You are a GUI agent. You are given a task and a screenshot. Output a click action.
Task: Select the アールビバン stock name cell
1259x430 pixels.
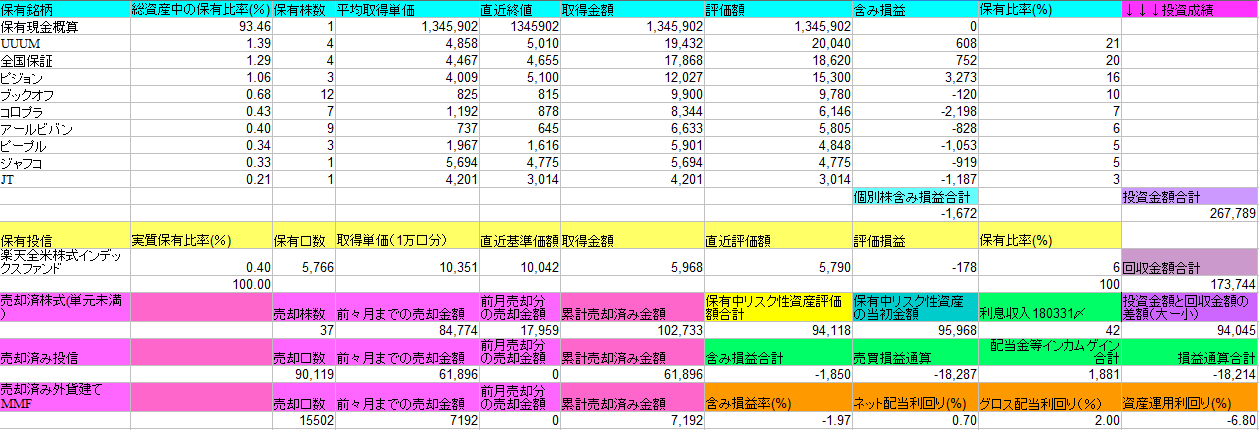(65, 129)
